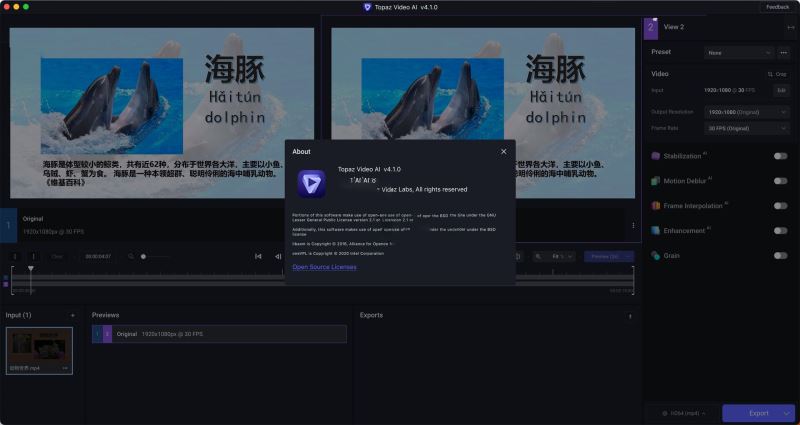The image size is (800, 425).
Task: Click the add input plus icon
Action: [72, 315]
